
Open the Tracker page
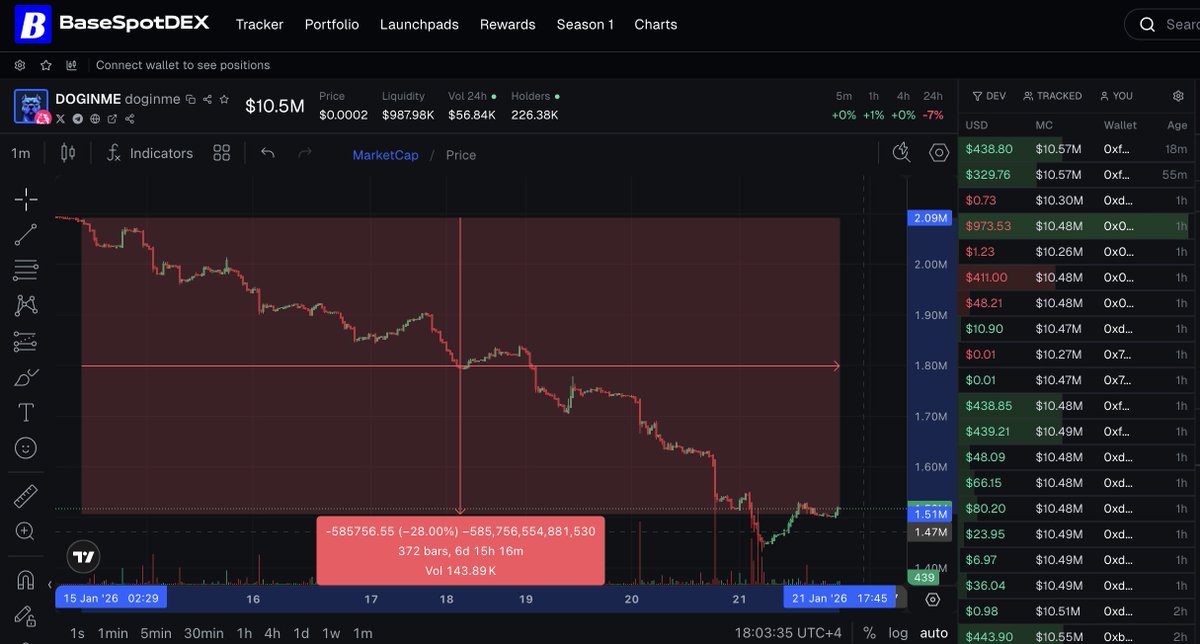[x=260, y=24]
